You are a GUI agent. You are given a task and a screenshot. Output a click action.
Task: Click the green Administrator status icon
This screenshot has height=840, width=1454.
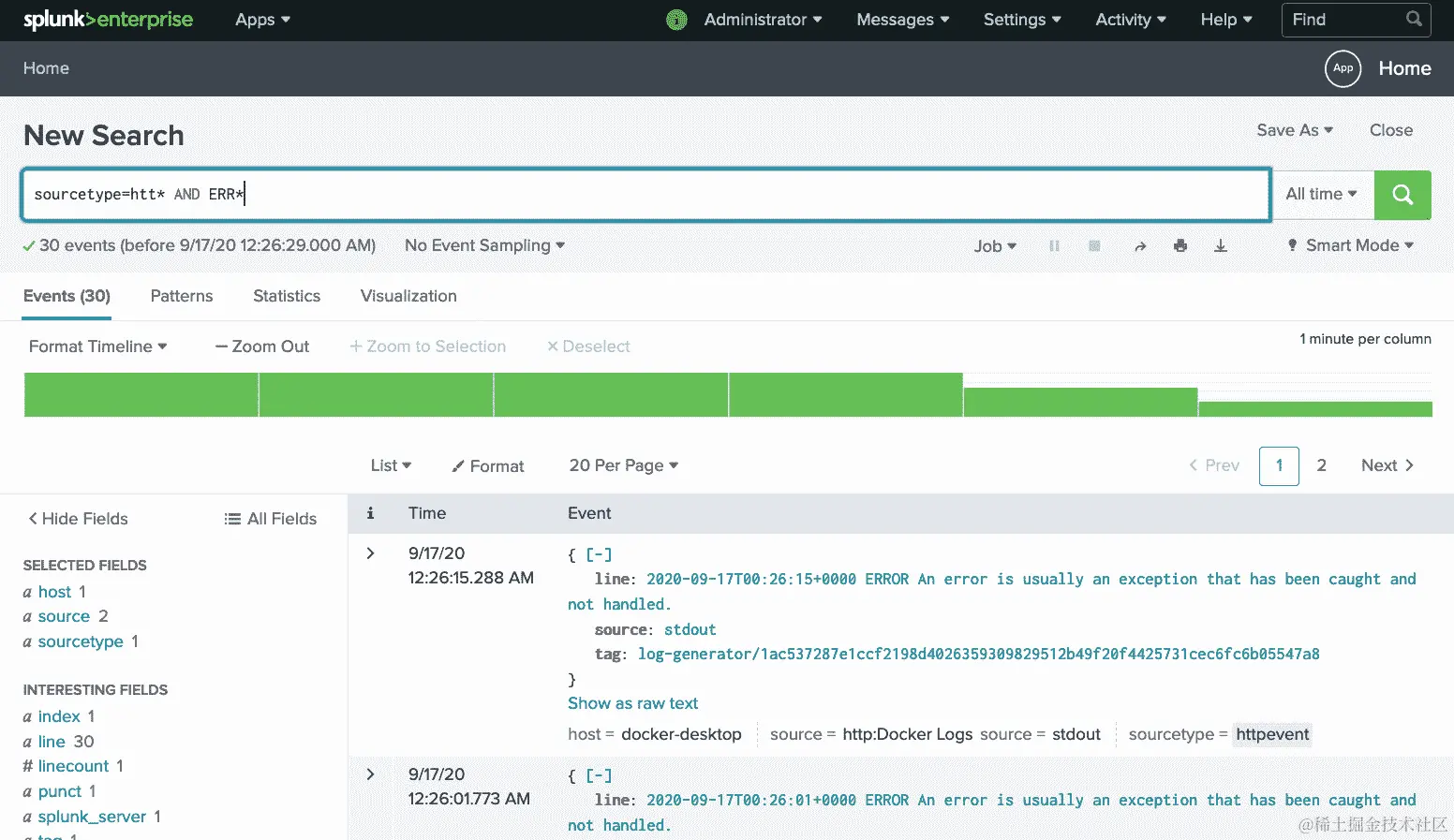pos(676,20)
